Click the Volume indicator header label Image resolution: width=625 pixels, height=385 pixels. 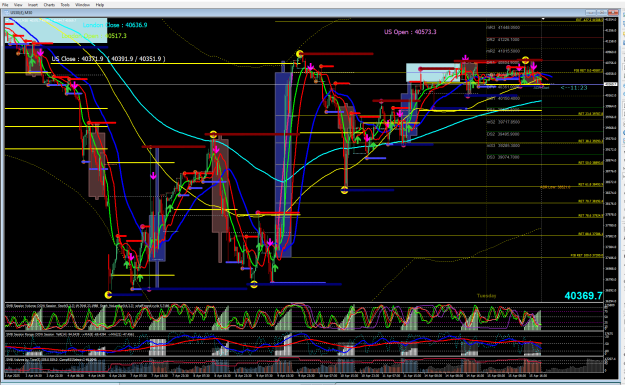[x=51, y=359]
